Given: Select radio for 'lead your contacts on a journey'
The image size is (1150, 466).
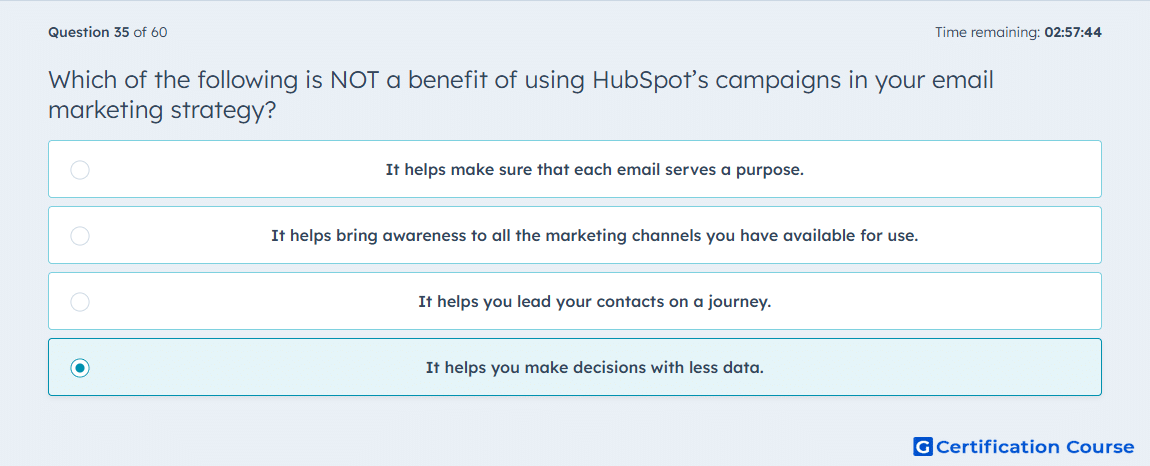Looking at the screenshot, I should point(80,302).
